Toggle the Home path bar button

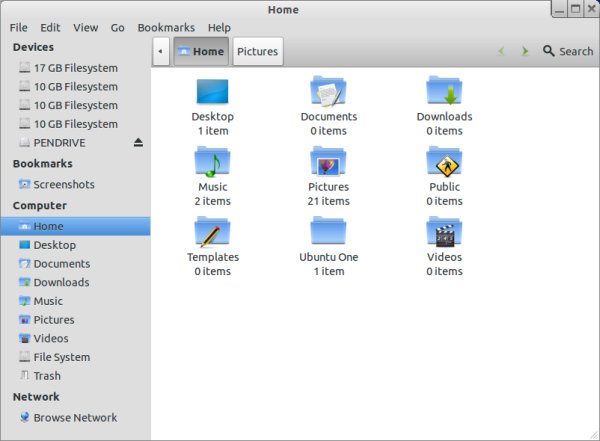pos(201,51)
